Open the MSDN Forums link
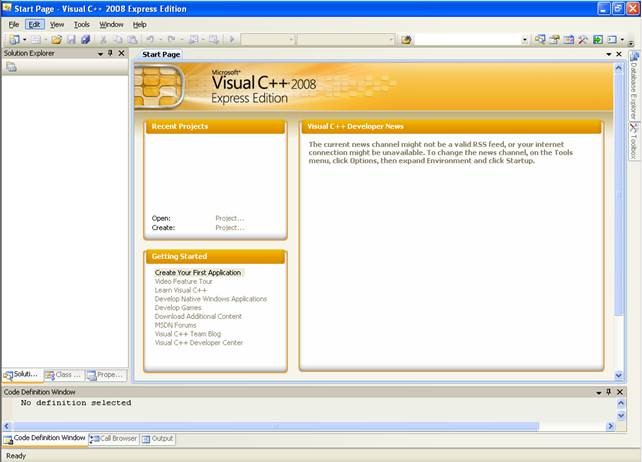The height and width of the screenshot is (462, 642). [x=175, y=325]
